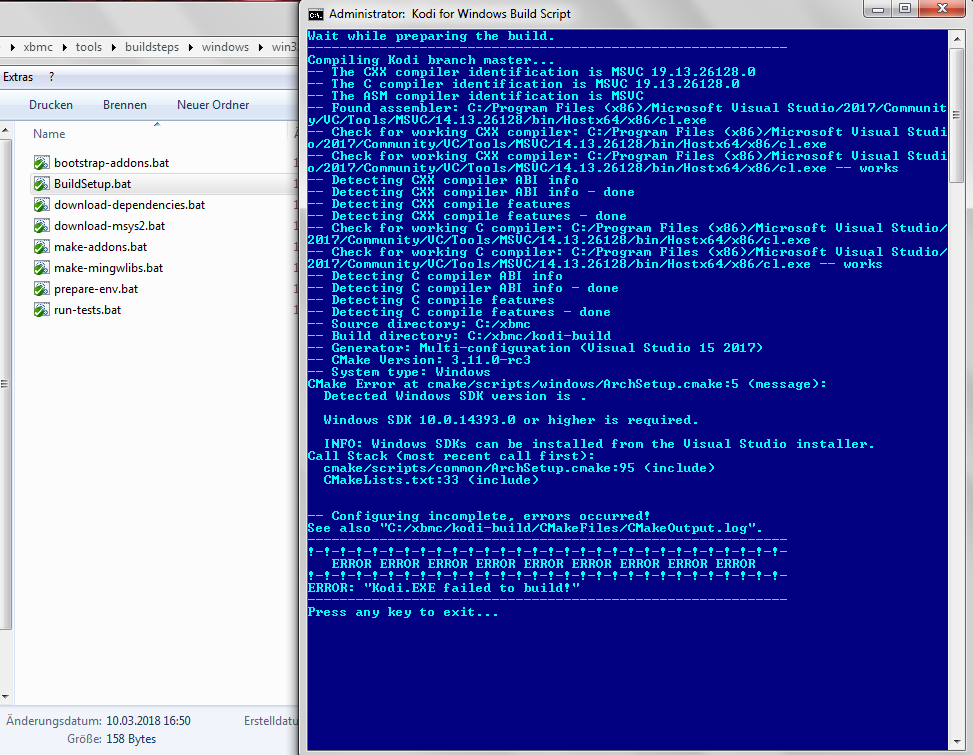Click the 'CMakeLists.txt:33 (include)' line
973x755 pixels.
431,480
